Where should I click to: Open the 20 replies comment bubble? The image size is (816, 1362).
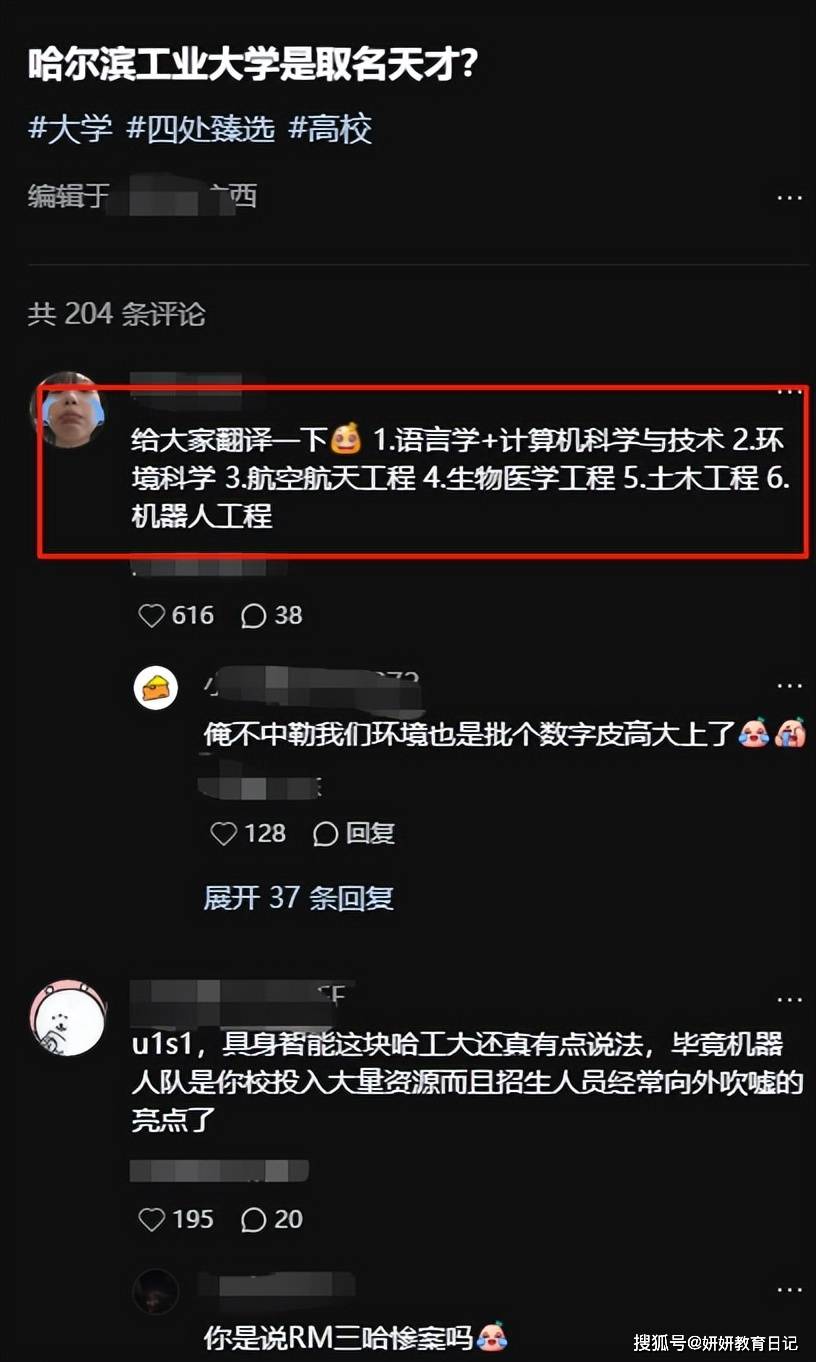(254, 1219)
